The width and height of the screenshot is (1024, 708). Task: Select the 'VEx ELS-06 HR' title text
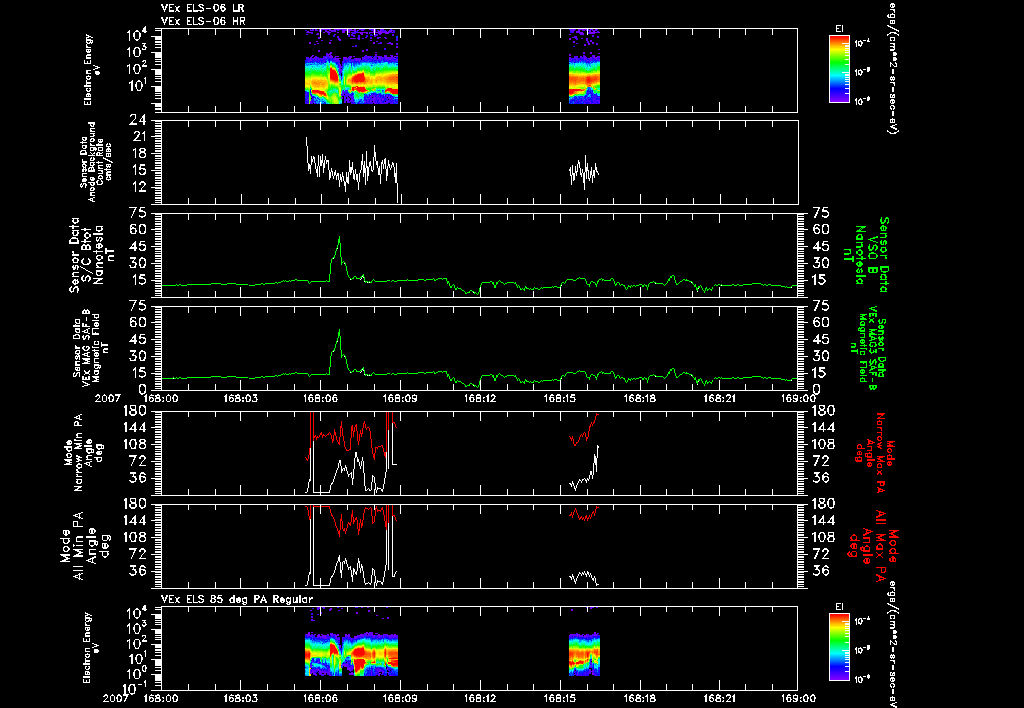[x=203, y=22]
